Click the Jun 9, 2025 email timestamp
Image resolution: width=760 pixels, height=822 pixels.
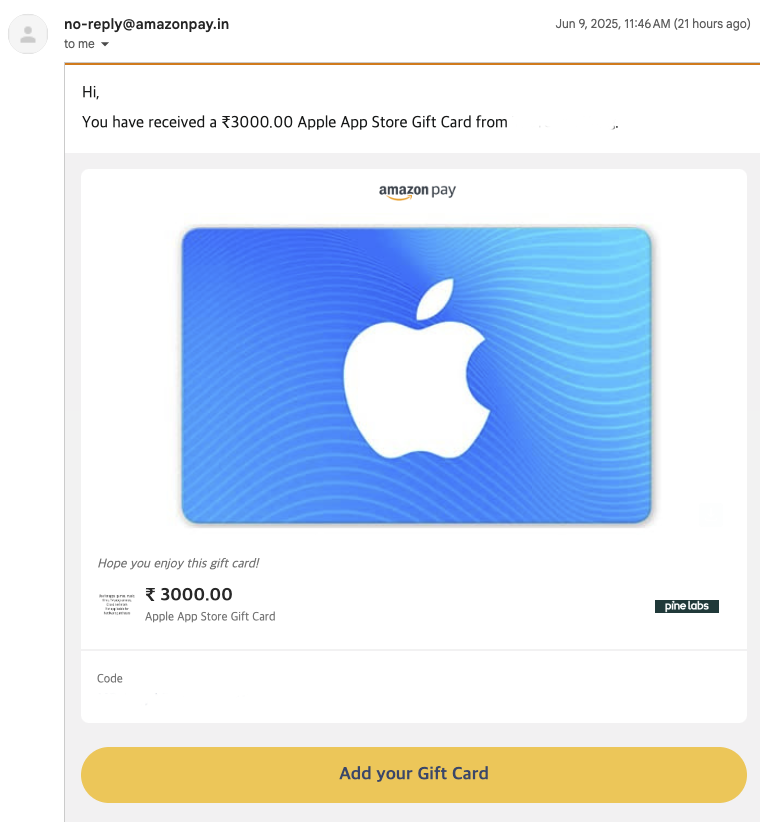click(x=653, y=24)
